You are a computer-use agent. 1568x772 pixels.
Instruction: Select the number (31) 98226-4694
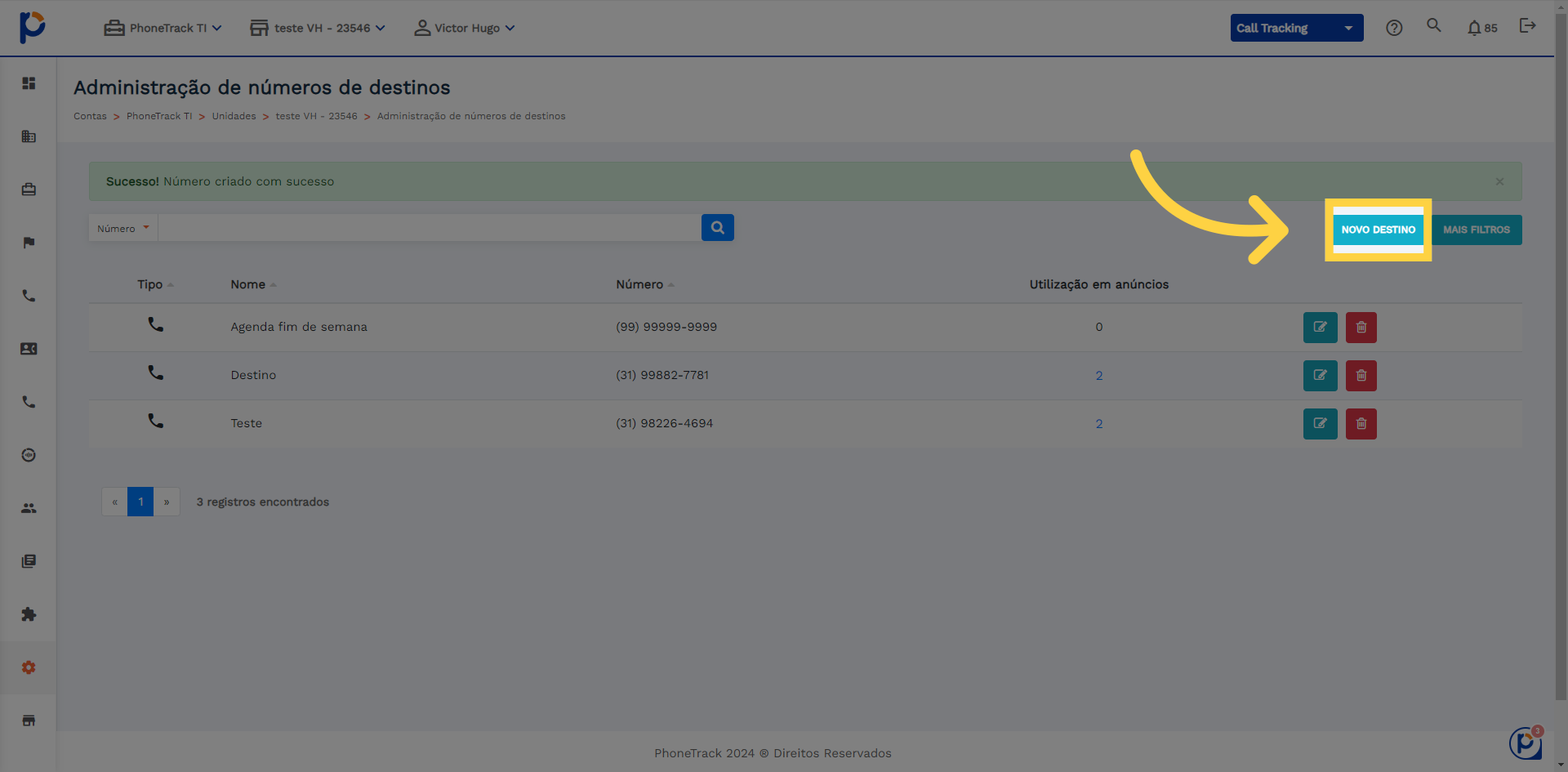point(665,423)
